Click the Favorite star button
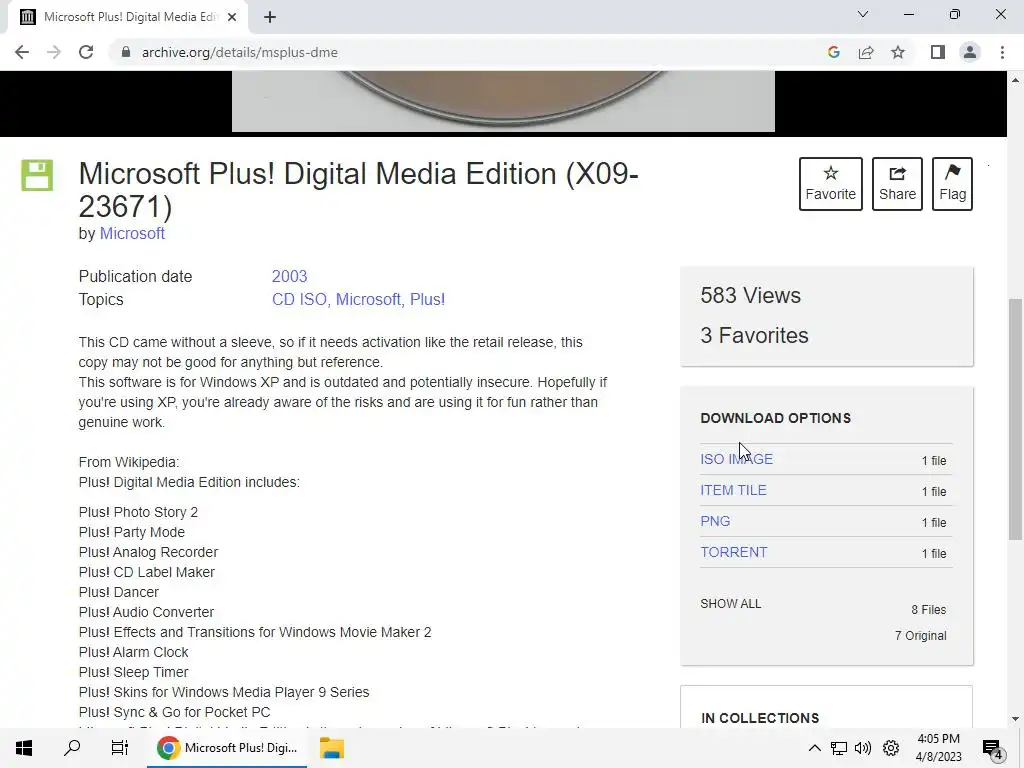 (831, 184)
